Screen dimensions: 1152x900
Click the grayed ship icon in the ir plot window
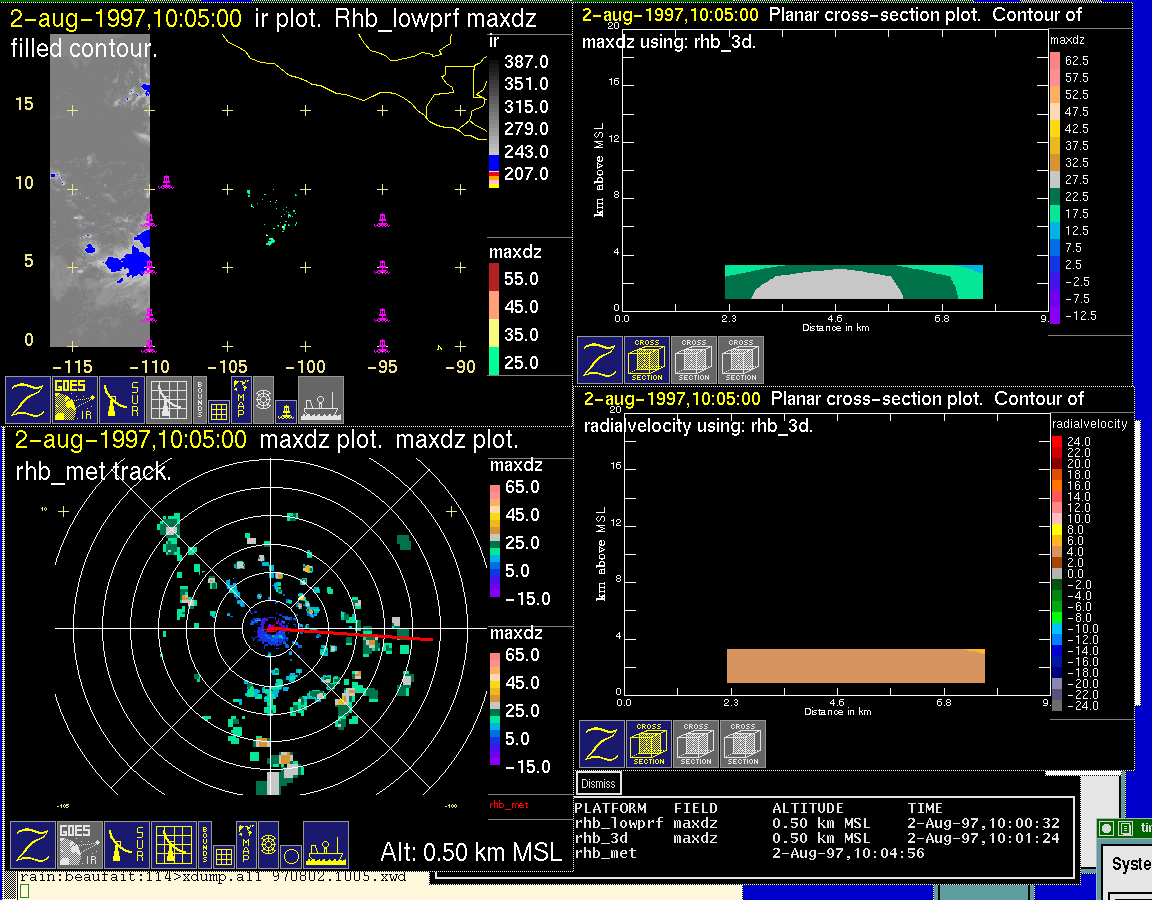pos(321,400)
